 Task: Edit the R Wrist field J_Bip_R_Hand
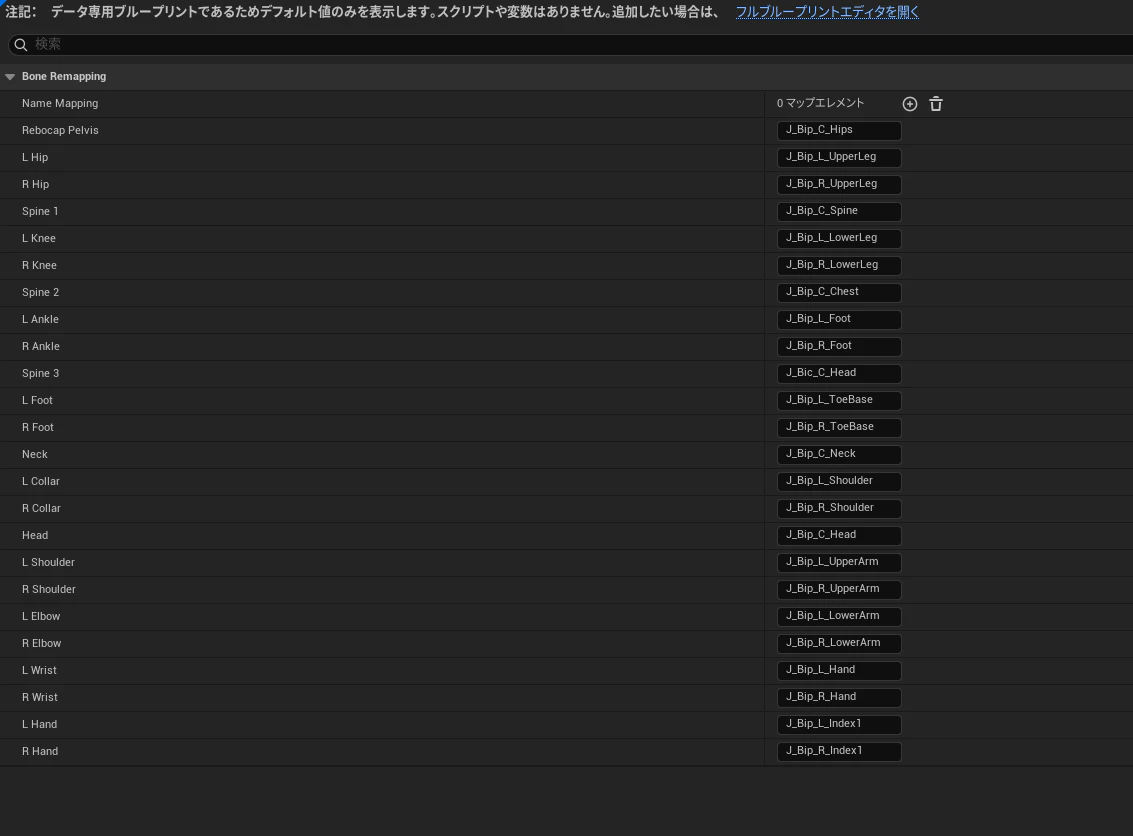coord(839,697)
